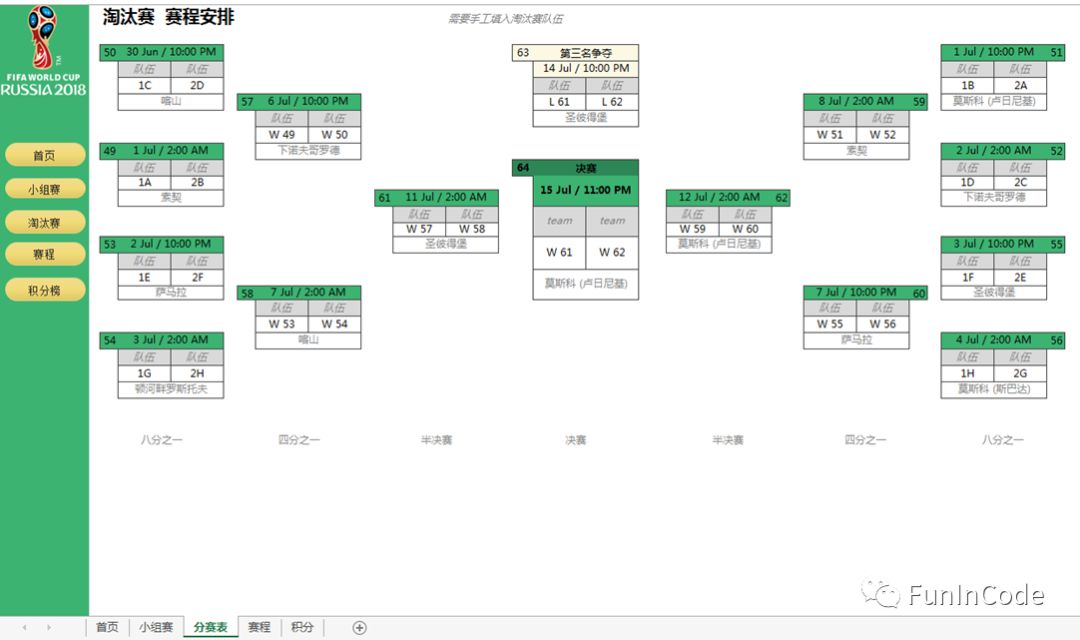Screen dimensions: 1080x640
Task: Click the 赛程 sidebar button
Action: click(45, 254)
